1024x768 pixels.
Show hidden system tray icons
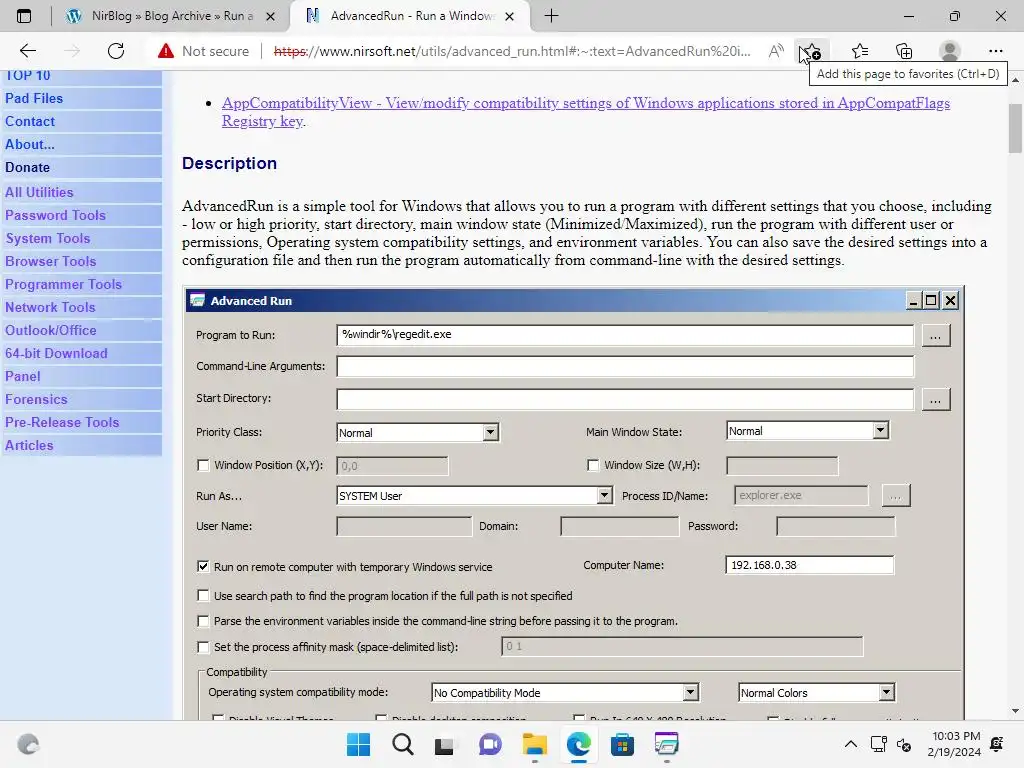click(850, 744)
